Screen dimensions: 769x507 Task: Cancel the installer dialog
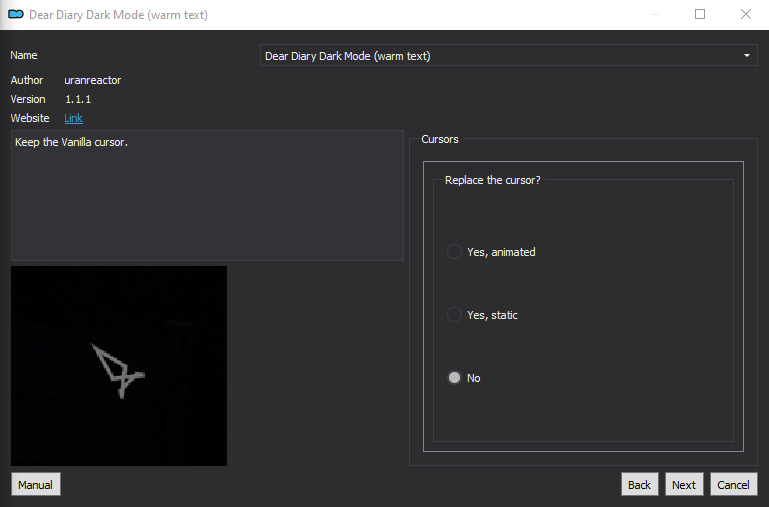[734, 484]
